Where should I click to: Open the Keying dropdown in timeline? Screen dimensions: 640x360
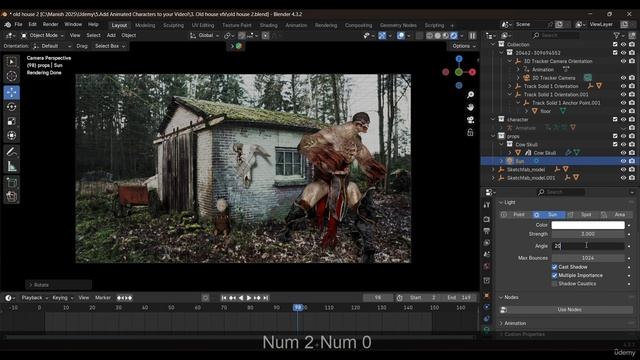(62, 298)
